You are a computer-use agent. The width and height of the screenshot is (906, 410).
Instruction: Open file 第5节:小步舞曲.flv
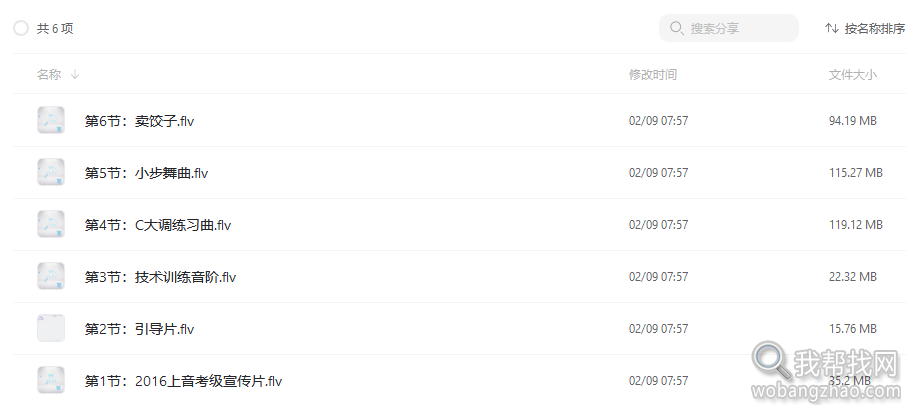[146, 173]
